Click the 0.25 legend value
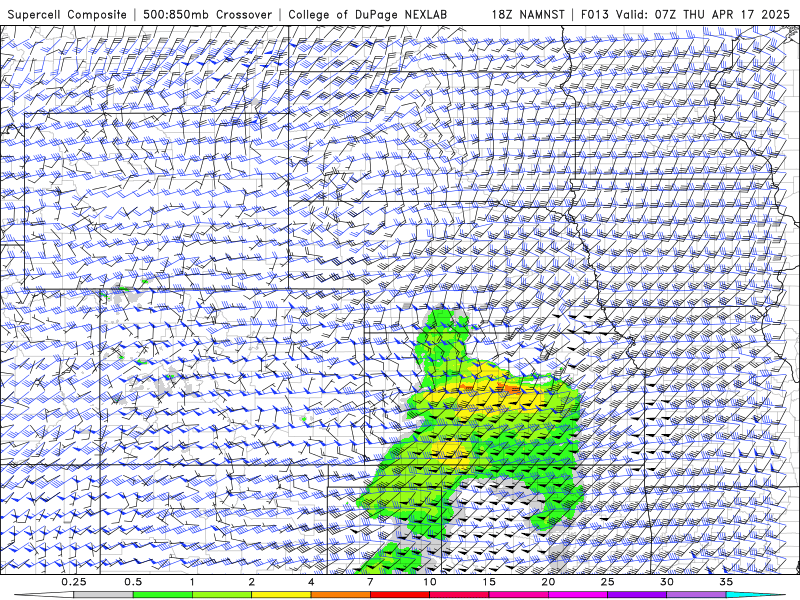 [74, 582]
